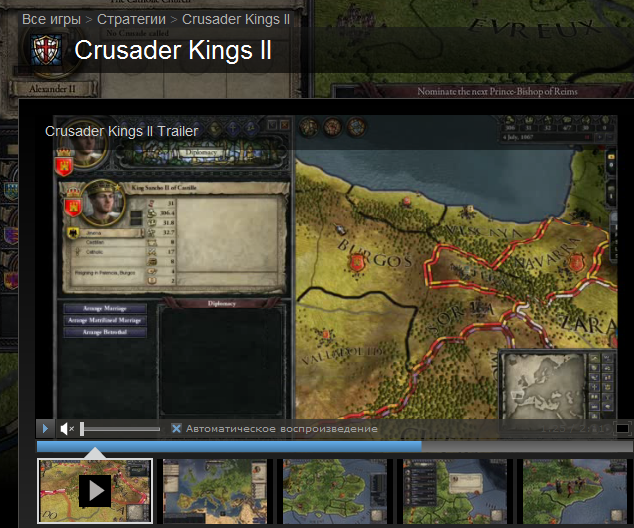This screenshot has height=528, width=634.
Task: Select the fourth screenshot thumbnail with dialog panel
Action: pyautogui.click(x=454, y=491)
